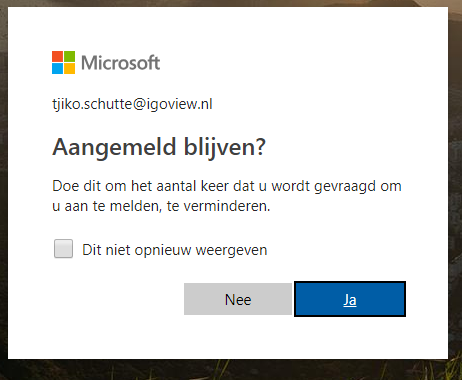Screen dimensions: 462x380
Task: Click the yellow square of Microsoft logo
Action: 69,68
